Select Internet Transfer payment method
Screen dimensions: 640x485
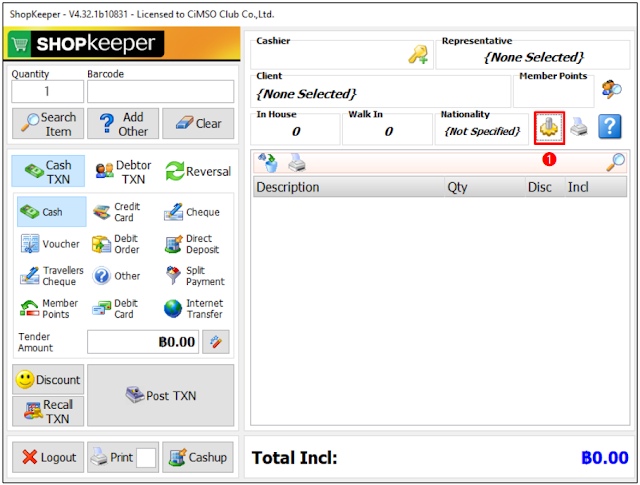193,309
